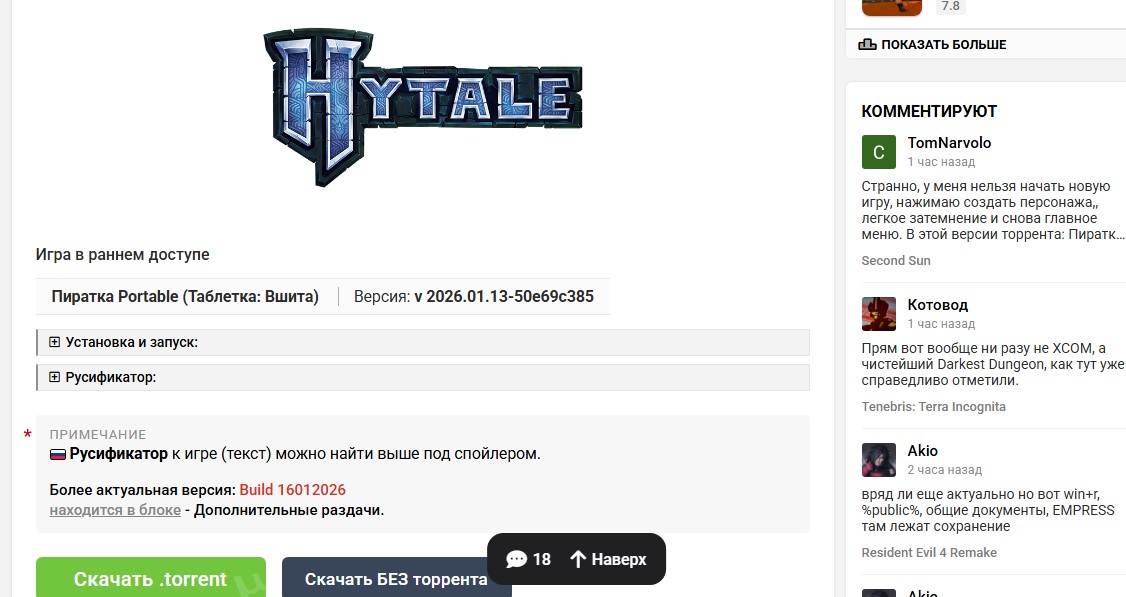Open the Resident Evil 4 Remake link

click(929, 552)
